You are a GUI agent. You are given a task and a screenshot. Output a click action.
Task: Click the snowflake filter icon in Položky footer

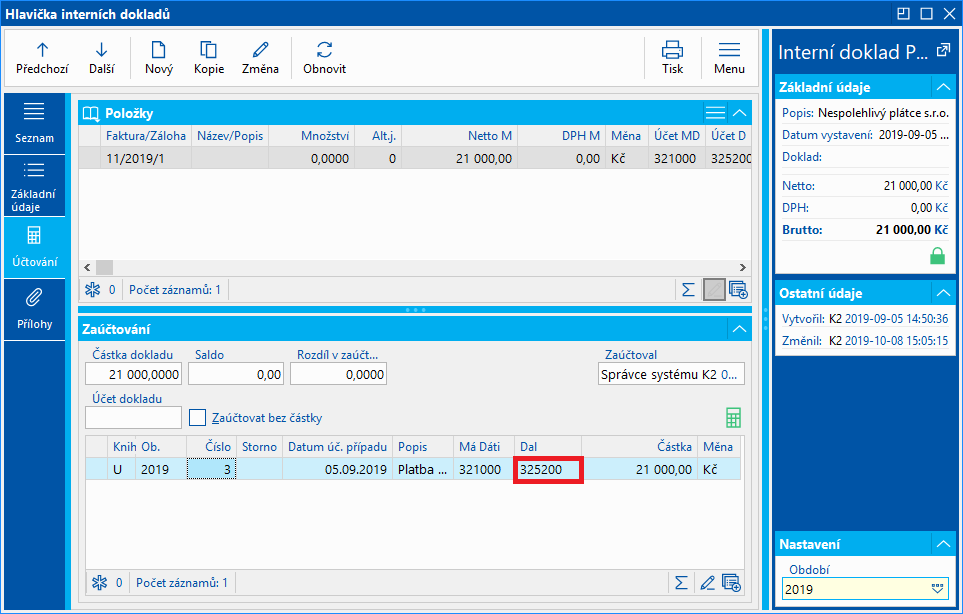pyautogui.click(x=93, y=290)
